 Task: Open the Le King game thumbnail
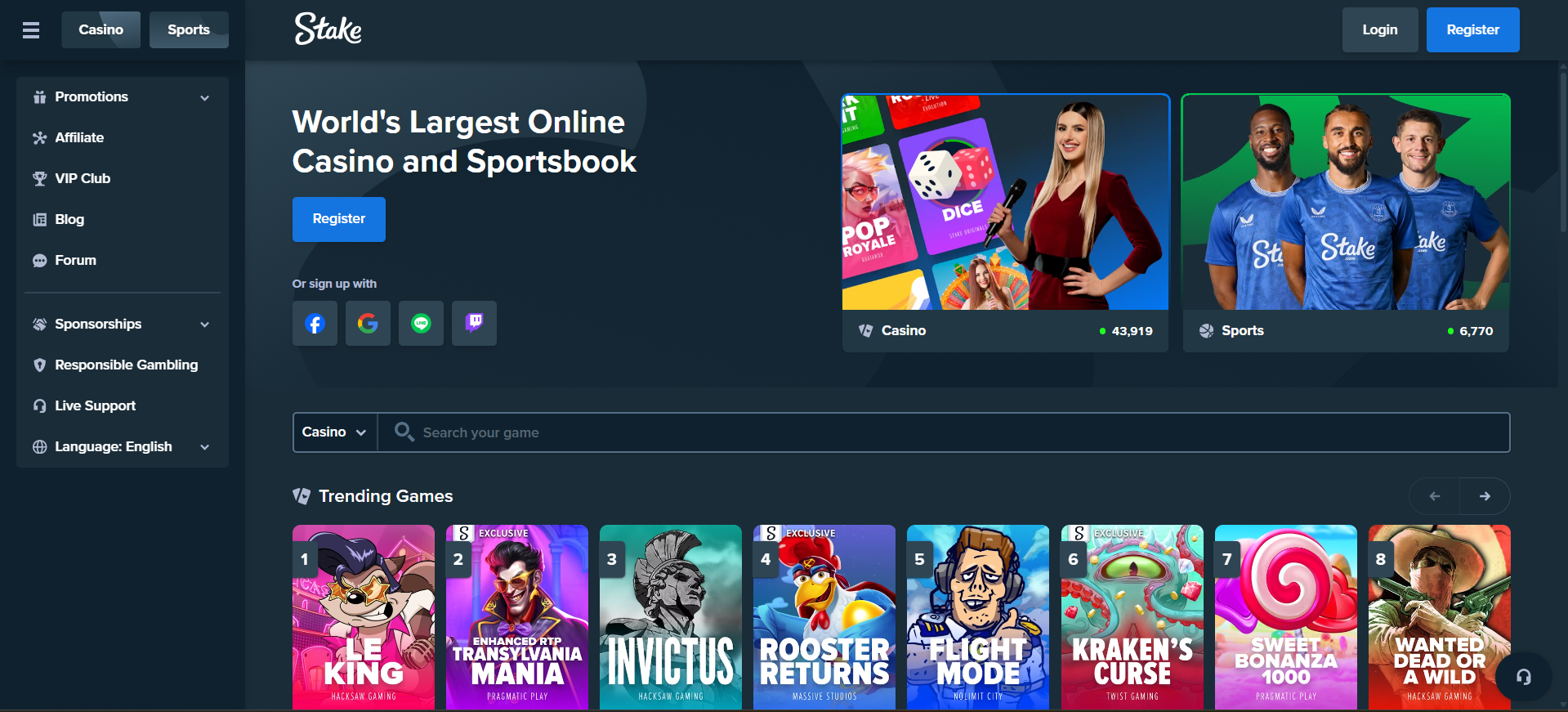[364, 617]
